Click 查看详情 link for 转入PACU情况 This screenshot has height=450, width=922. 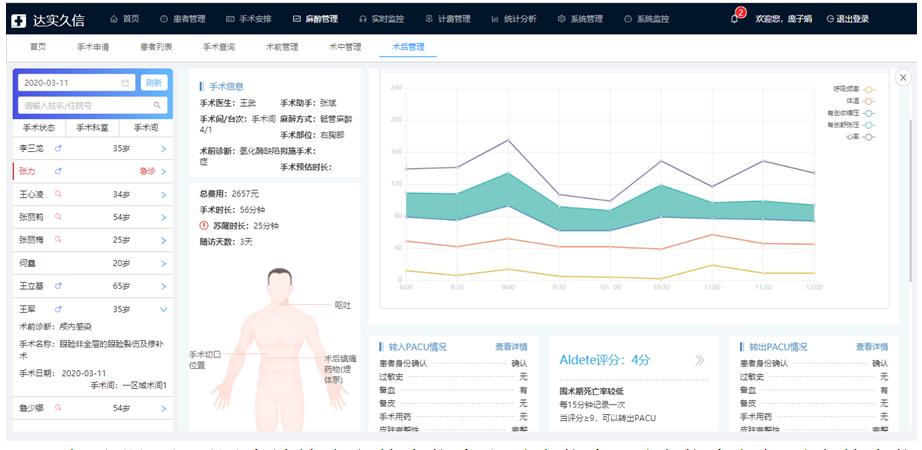click(x=510, y=347)
